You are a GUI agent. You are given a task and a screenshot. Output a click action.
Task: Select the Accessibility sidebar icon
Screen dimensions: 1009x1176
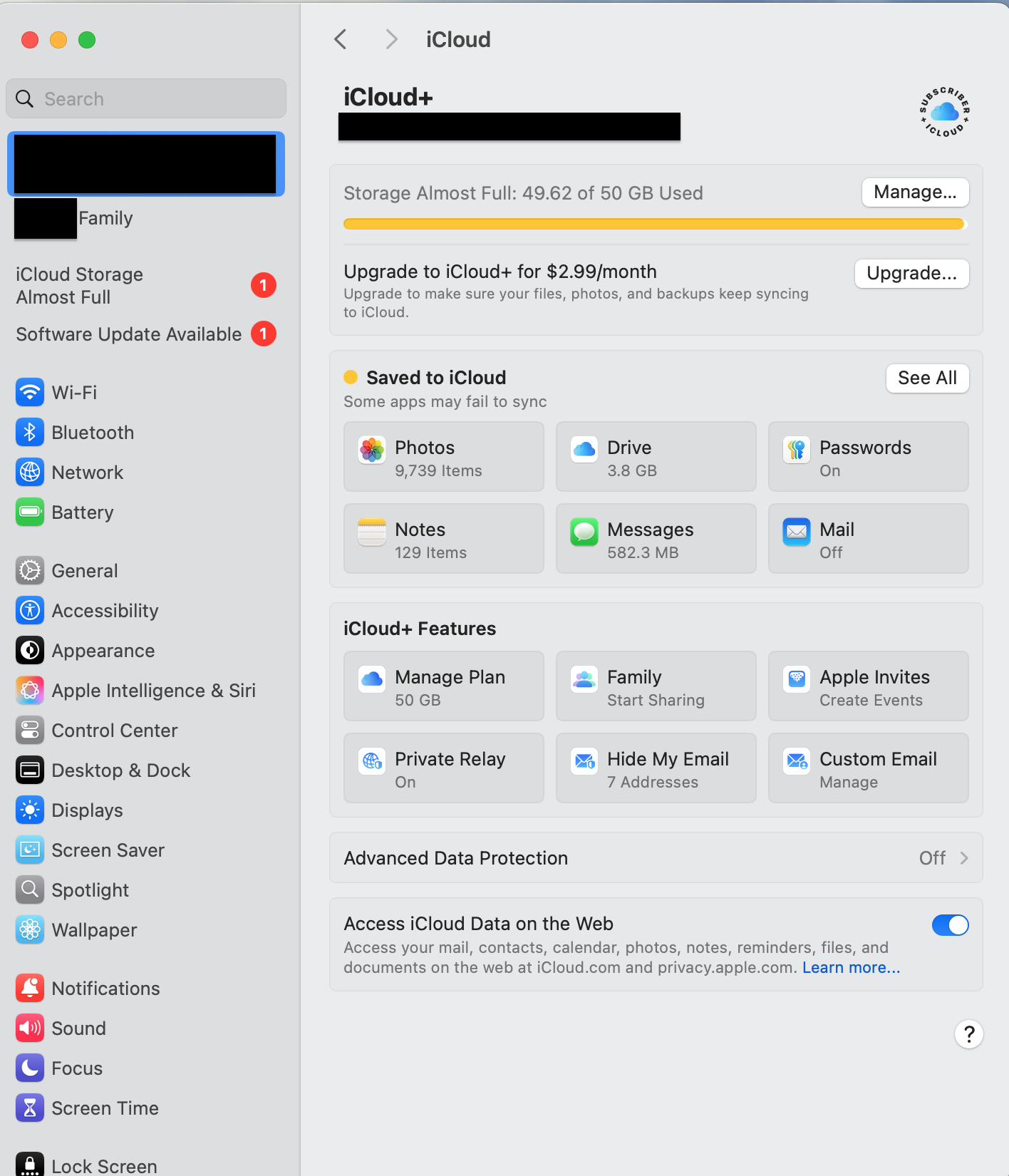[x=30, y=610]
